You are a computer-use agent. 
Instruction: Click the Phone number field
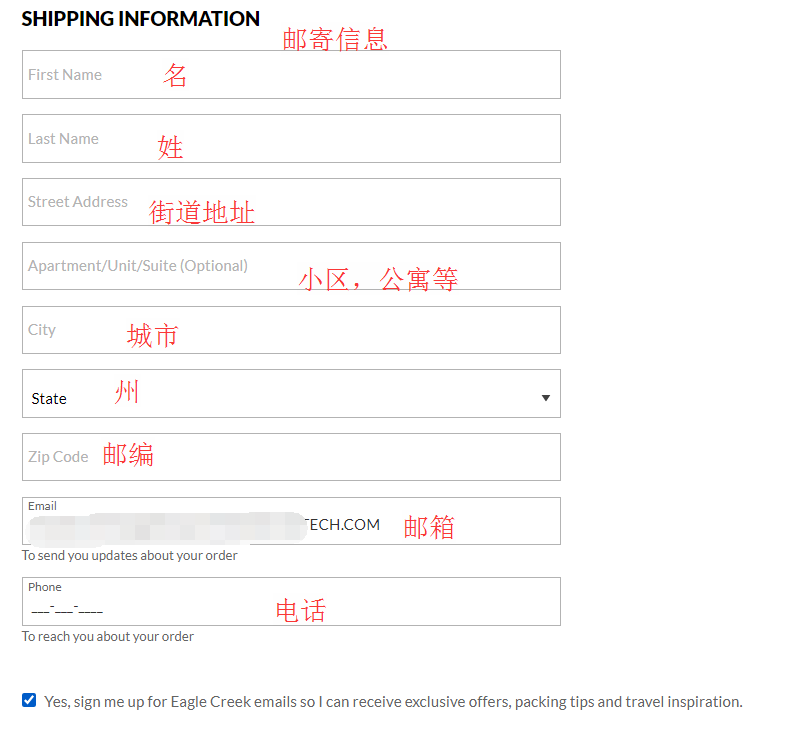[x=290, y=606]
